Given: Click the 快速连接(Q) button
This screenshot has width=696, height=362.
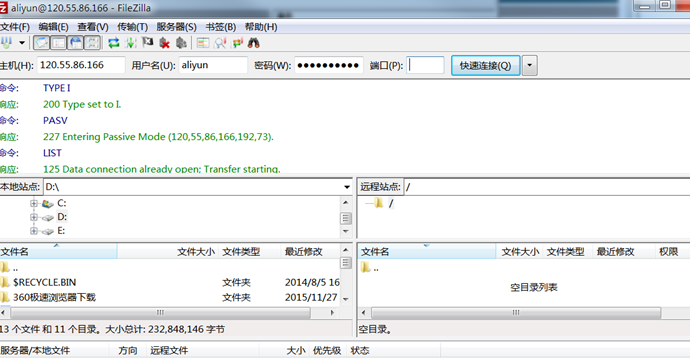Looking at the screenshot, I should tap(486, 66).
